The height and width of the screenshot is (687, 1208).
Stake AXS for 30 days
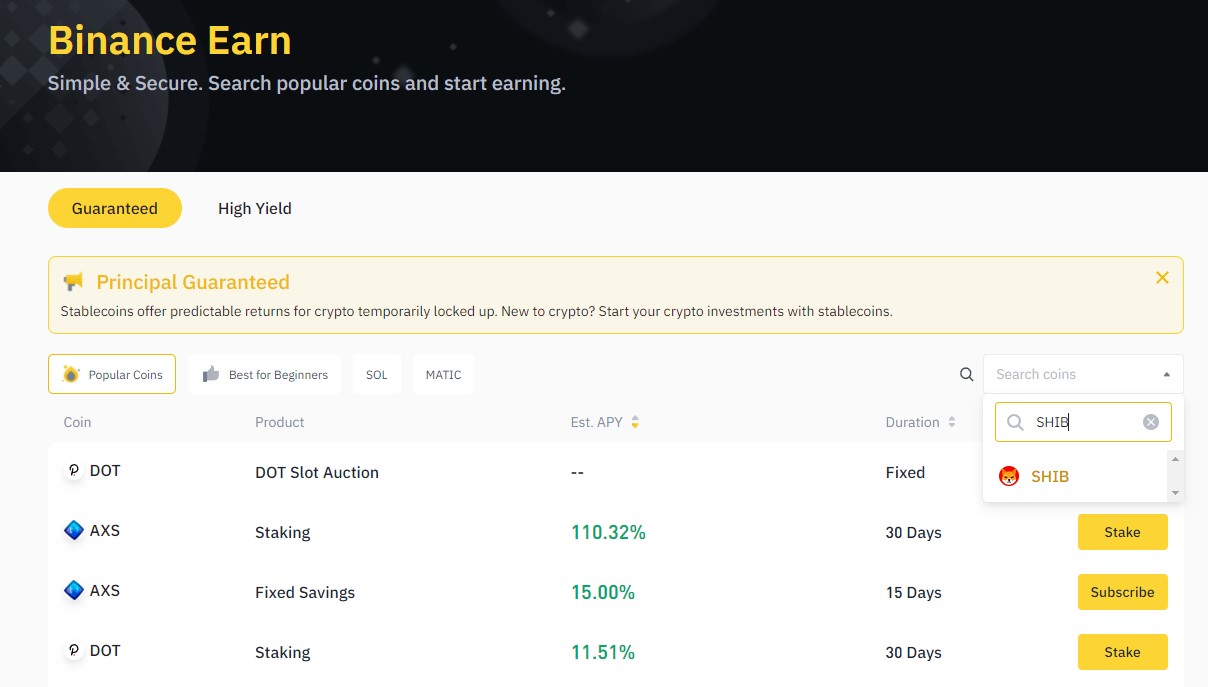(1122, 532)
